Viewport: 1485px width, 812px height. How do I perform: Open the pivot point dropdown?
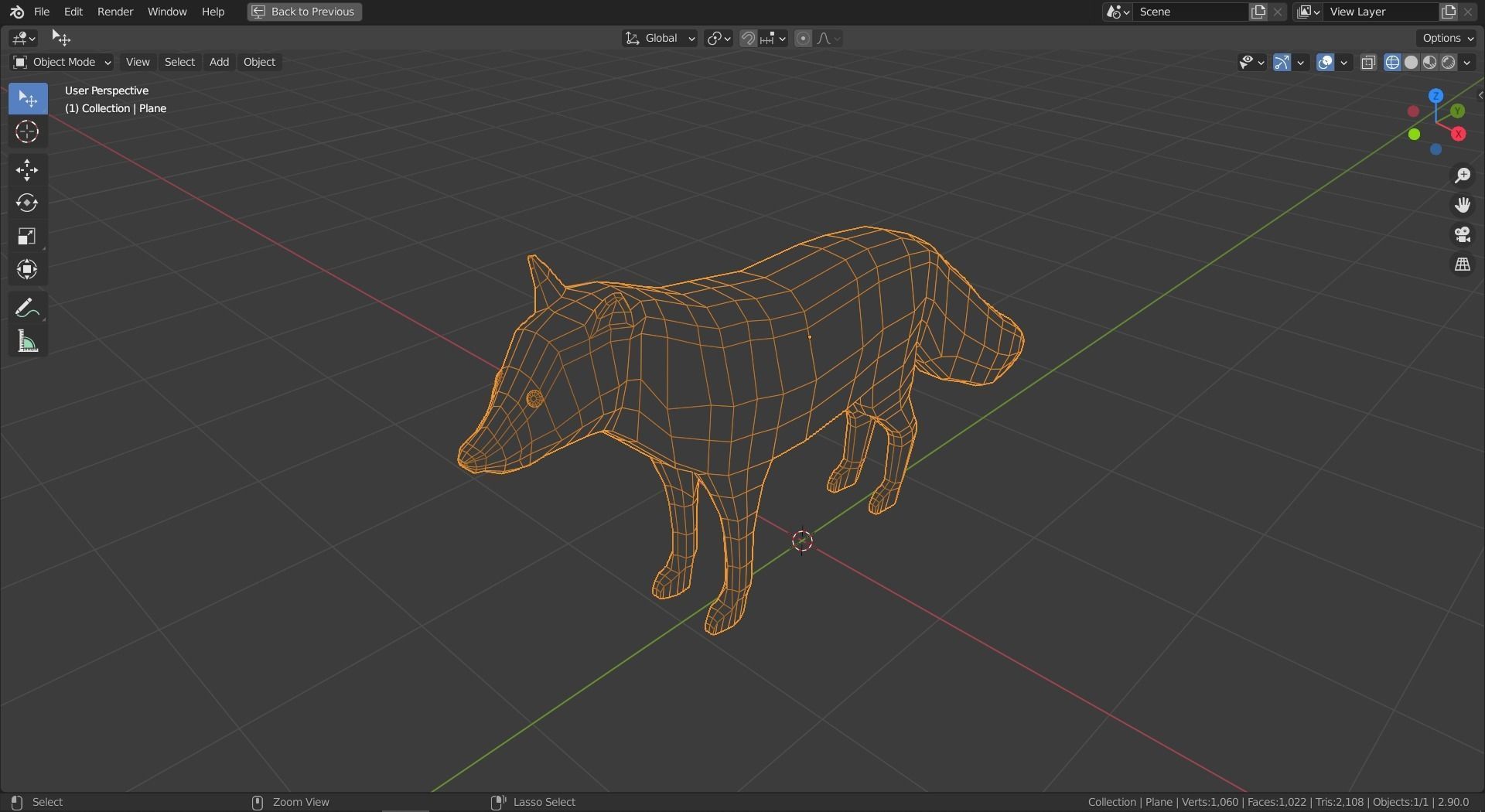pos(719,38)
